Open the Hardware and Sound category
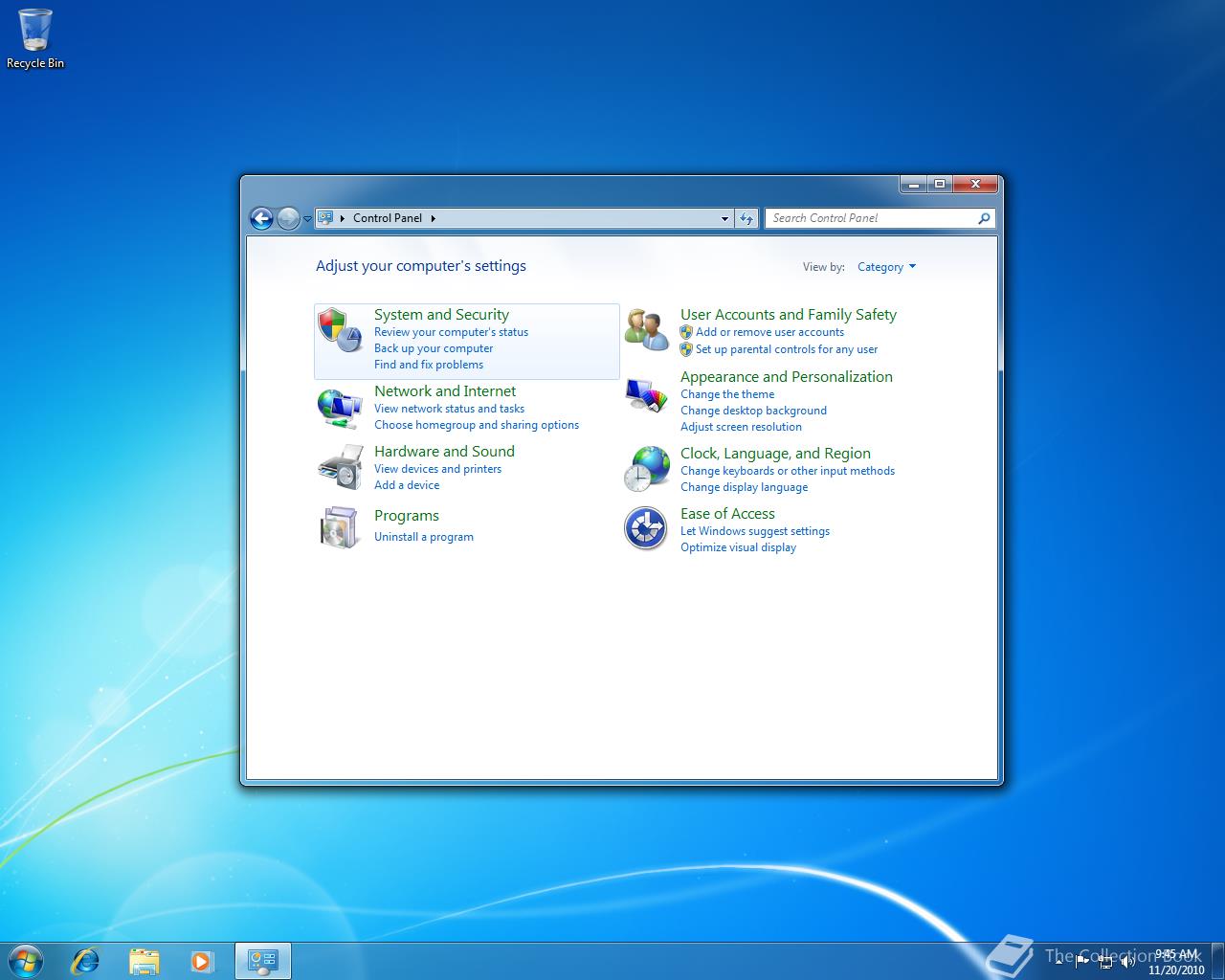This screenshot has height=980, width=1225. pos(444,452)
